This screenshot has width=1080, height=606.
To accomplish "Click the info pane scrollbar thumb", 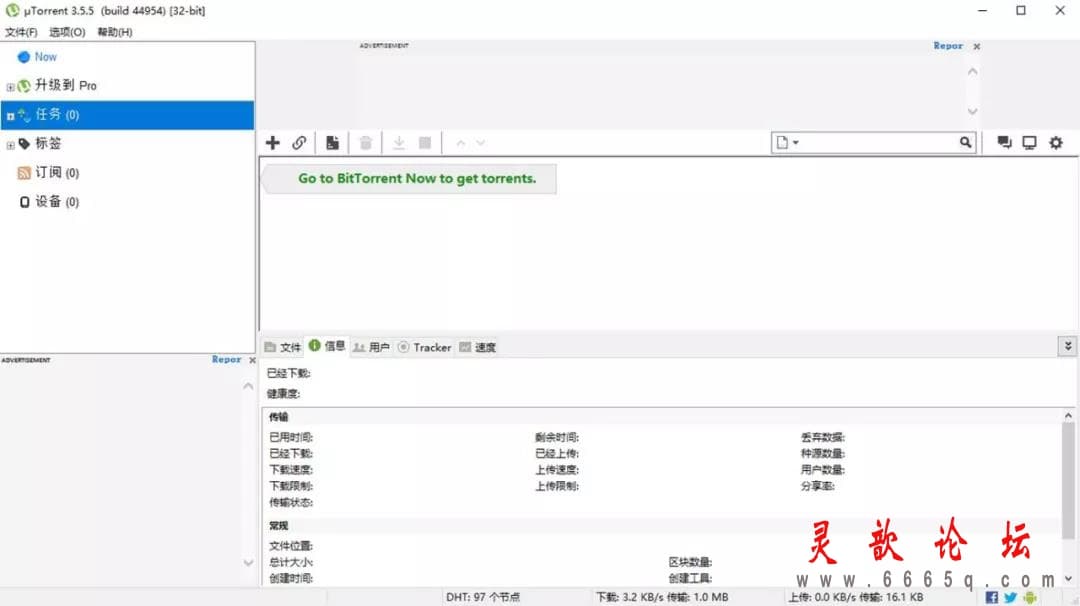I will (1068, 480).
